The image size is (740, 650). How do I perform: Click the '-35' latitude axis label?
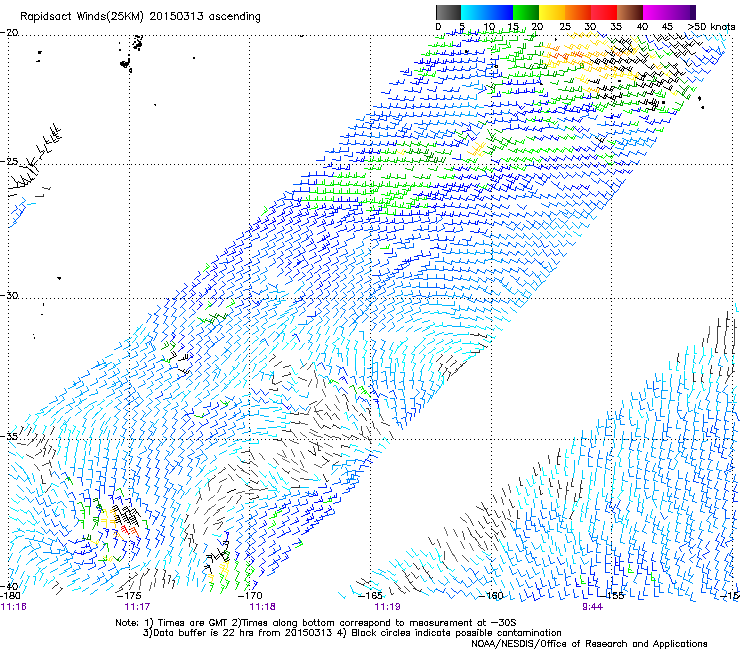[9, 436]
